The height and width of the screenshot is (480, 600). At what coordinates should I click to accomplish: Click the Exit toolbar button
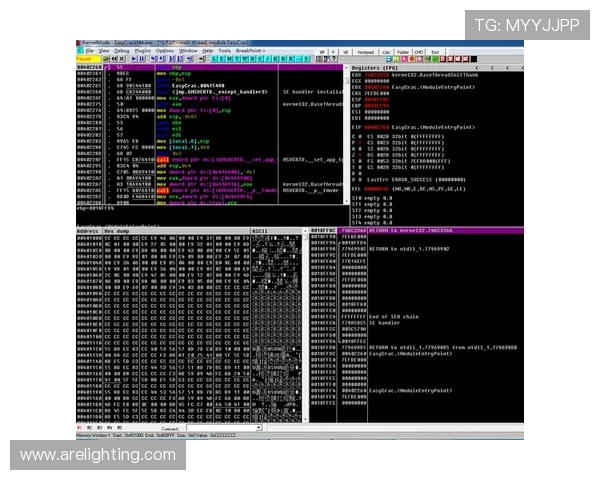pyautogui.click(x=435, y=51)
